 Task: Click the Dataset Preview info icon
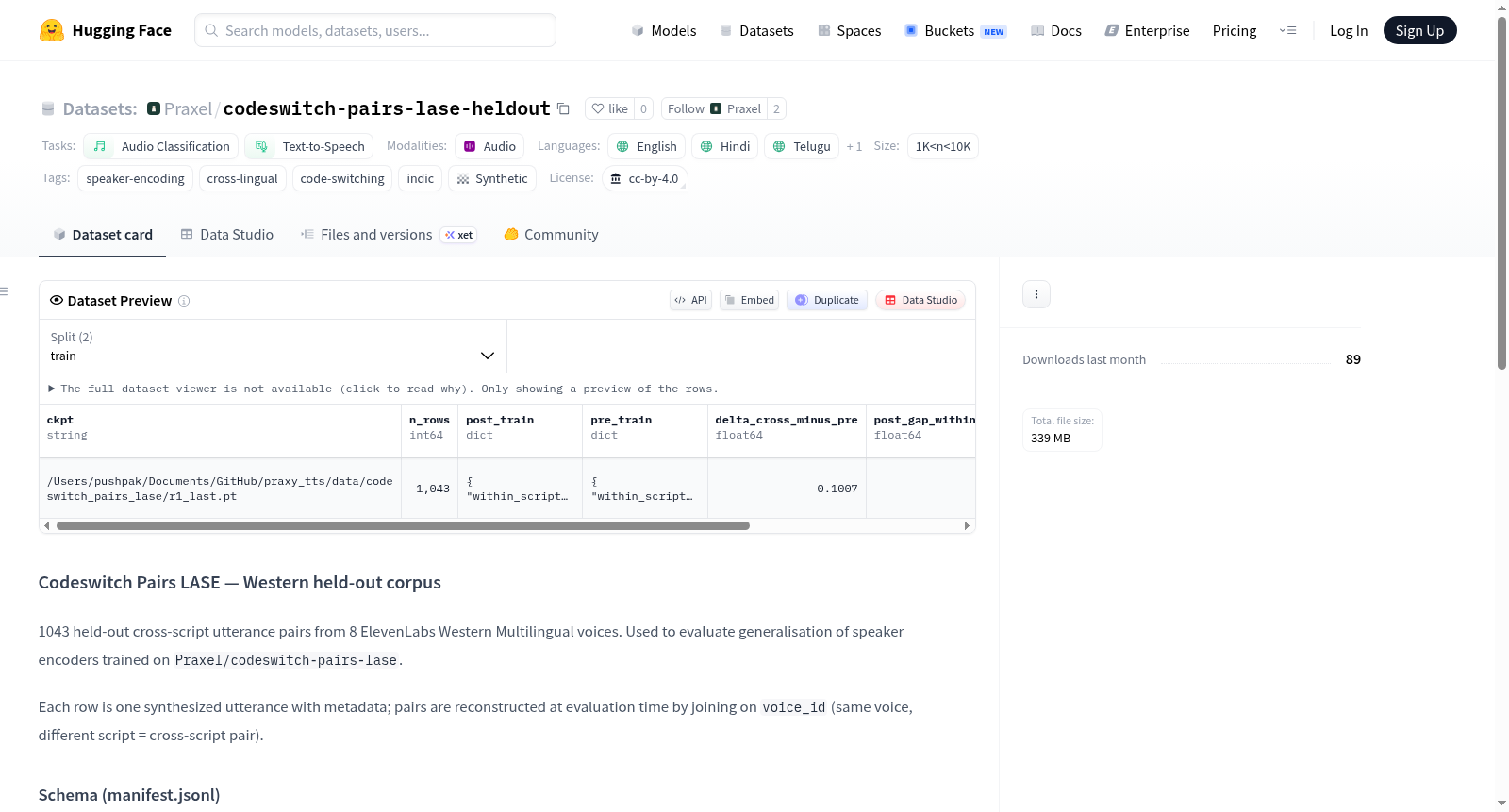pos(184,301)
